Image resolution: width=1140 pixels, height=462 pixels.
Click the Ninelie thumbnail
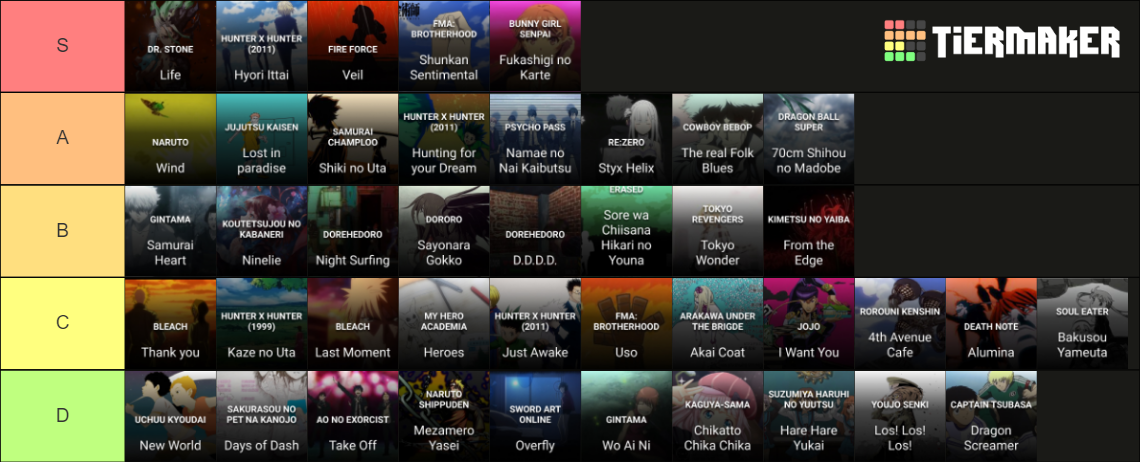262,231
